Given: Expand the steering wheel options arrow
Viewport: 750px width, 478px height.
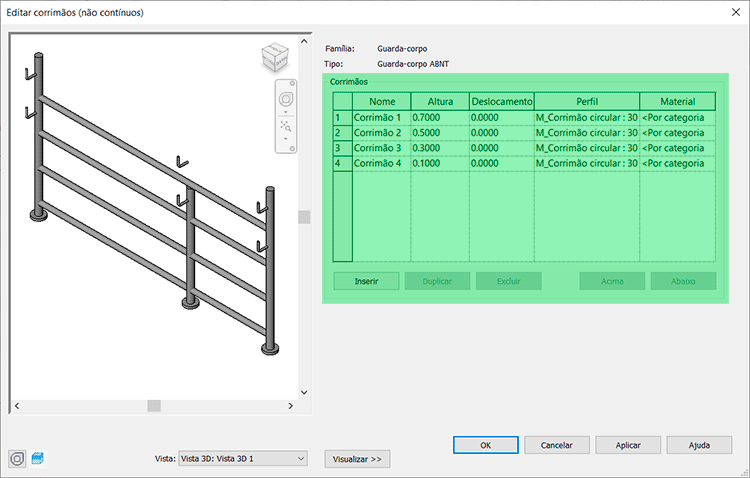Looking at the screenshot, I should [x=285, y=112].
